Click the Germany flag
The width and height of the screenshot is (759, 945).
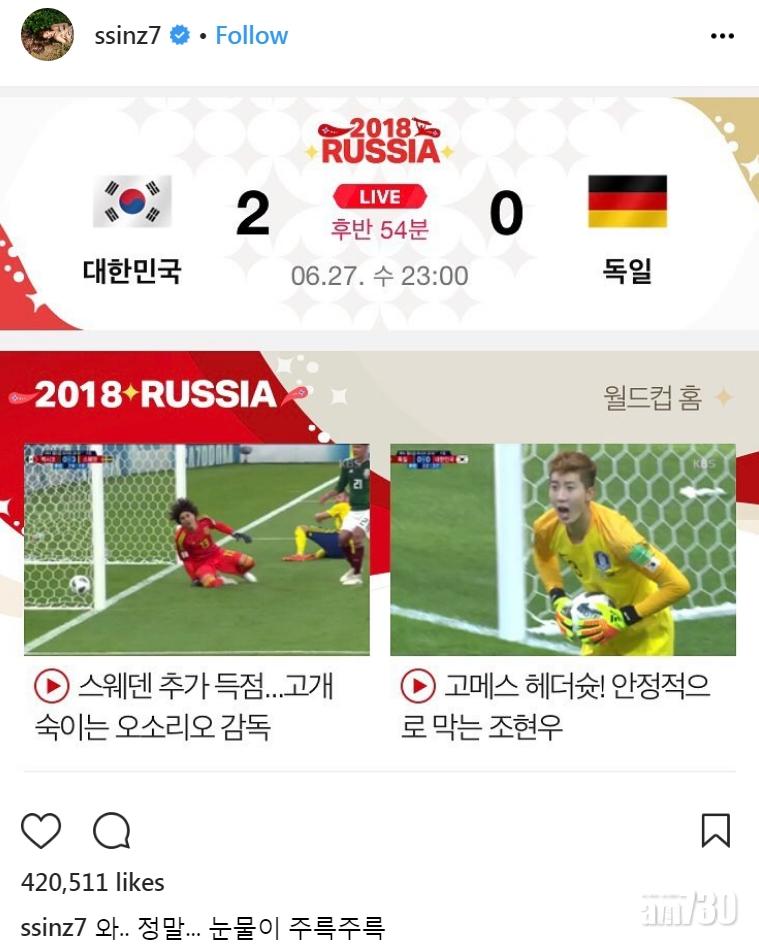627,201
